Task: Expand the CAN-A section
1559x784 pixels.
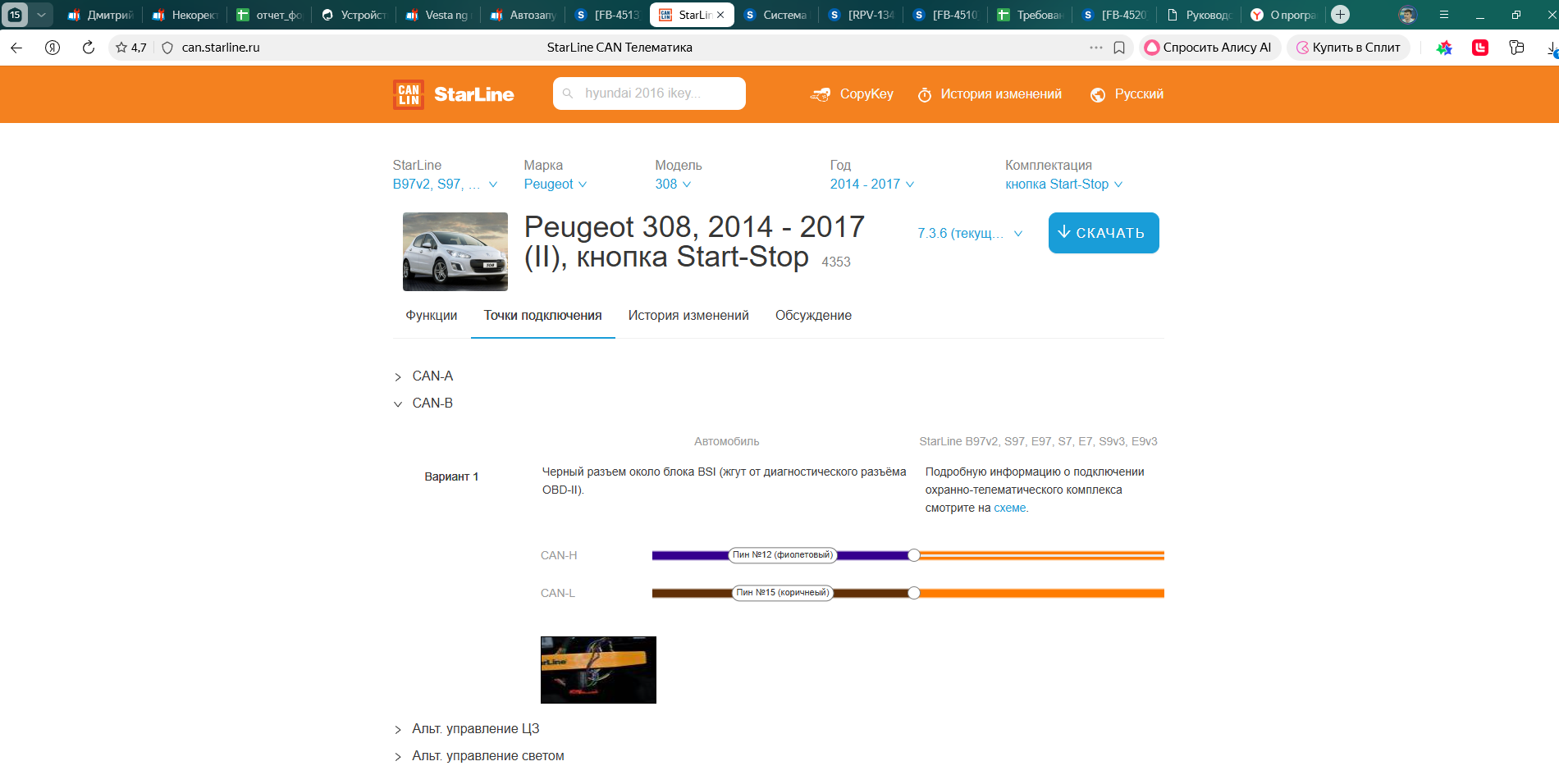Action: point(432,376)
